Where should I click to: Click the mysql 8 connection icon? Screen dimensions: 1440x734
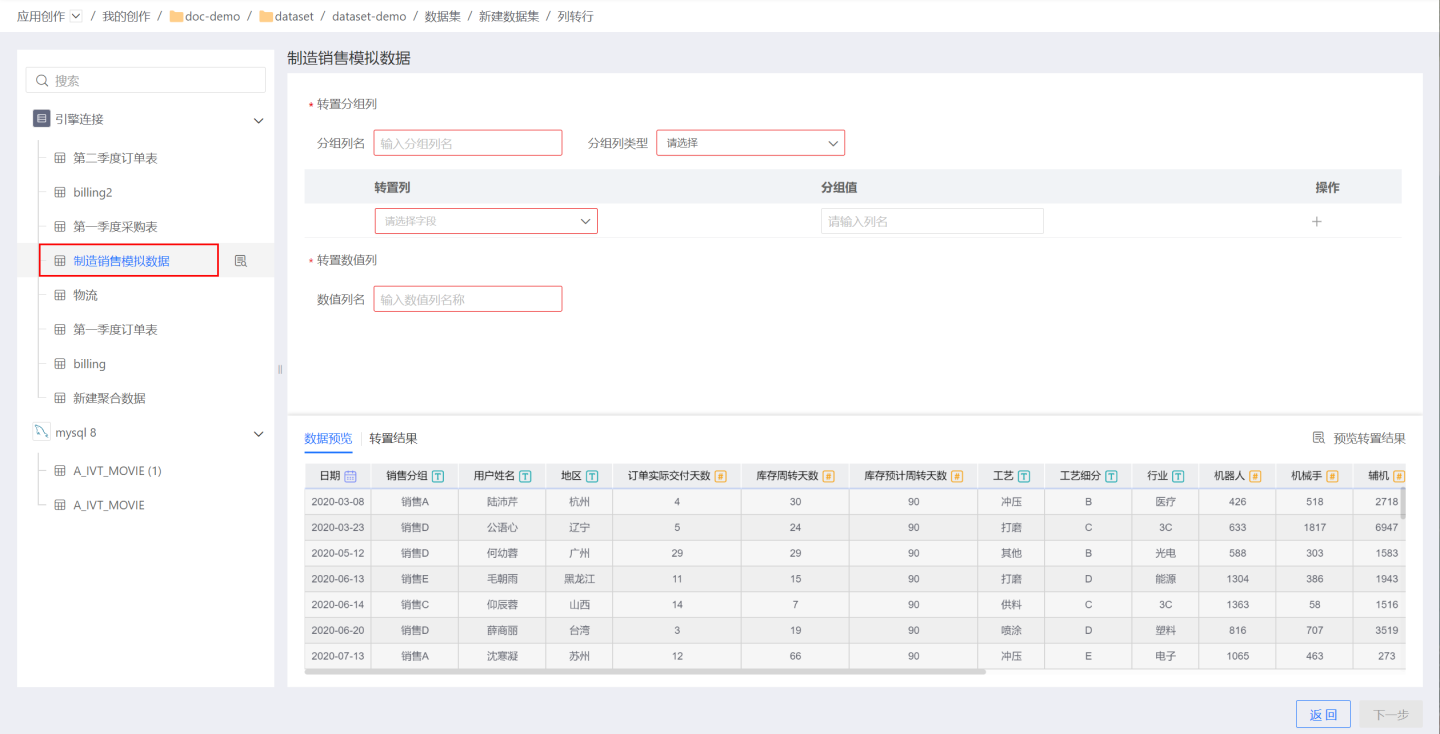[x=41, y=433]
